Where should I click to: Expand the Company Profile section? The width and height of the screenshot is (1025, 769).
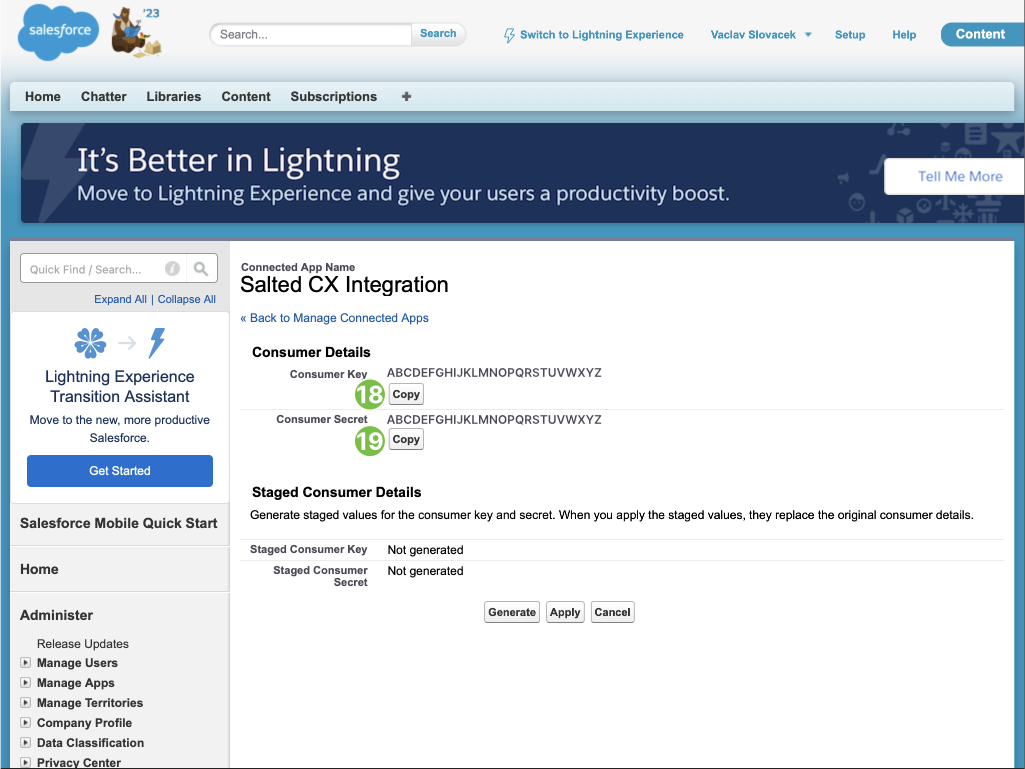[x=26, y=723]
